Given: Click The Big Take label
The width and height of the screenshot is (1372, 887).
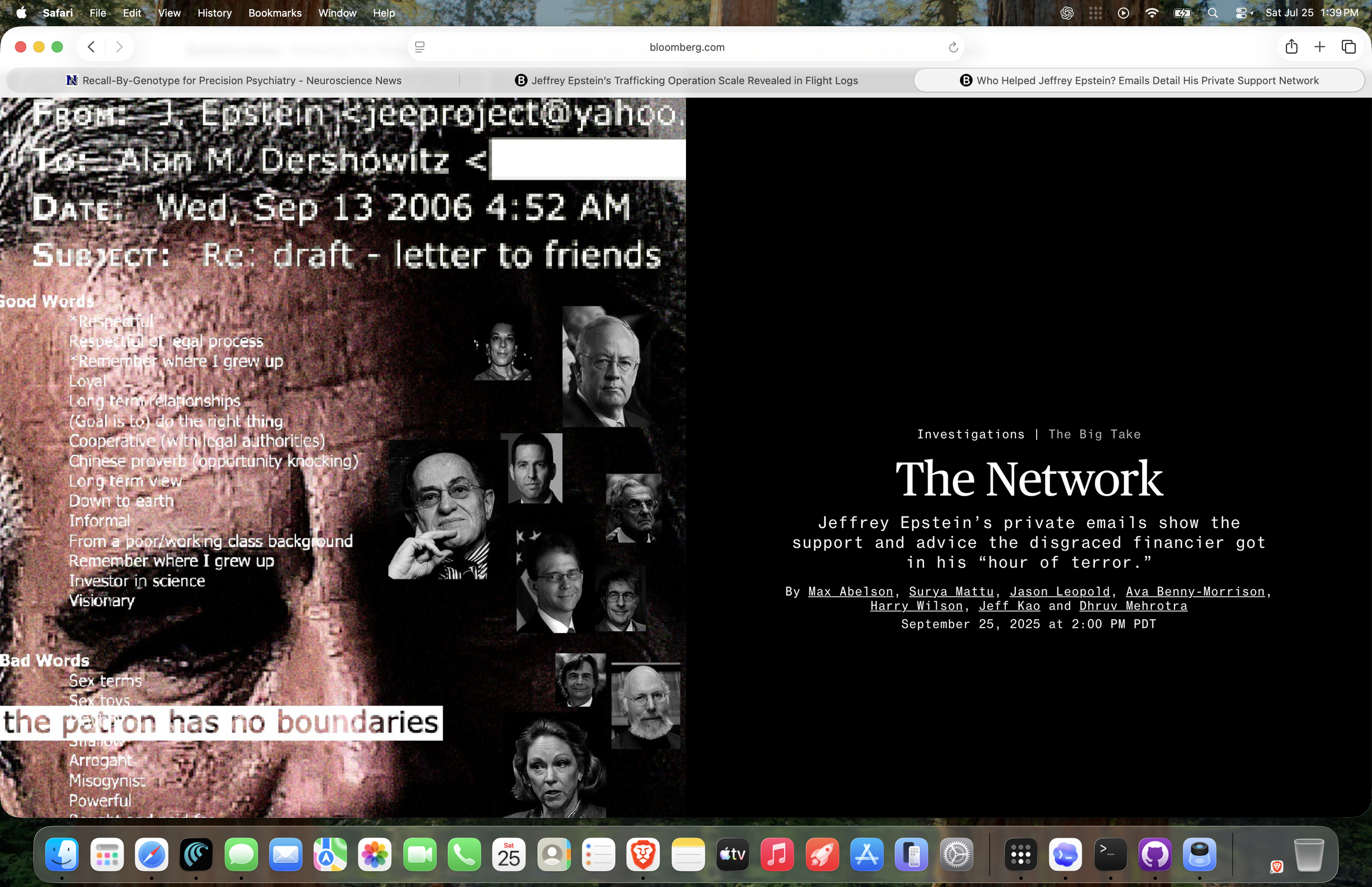Looking at the screenshot, I should (1094, 434).
